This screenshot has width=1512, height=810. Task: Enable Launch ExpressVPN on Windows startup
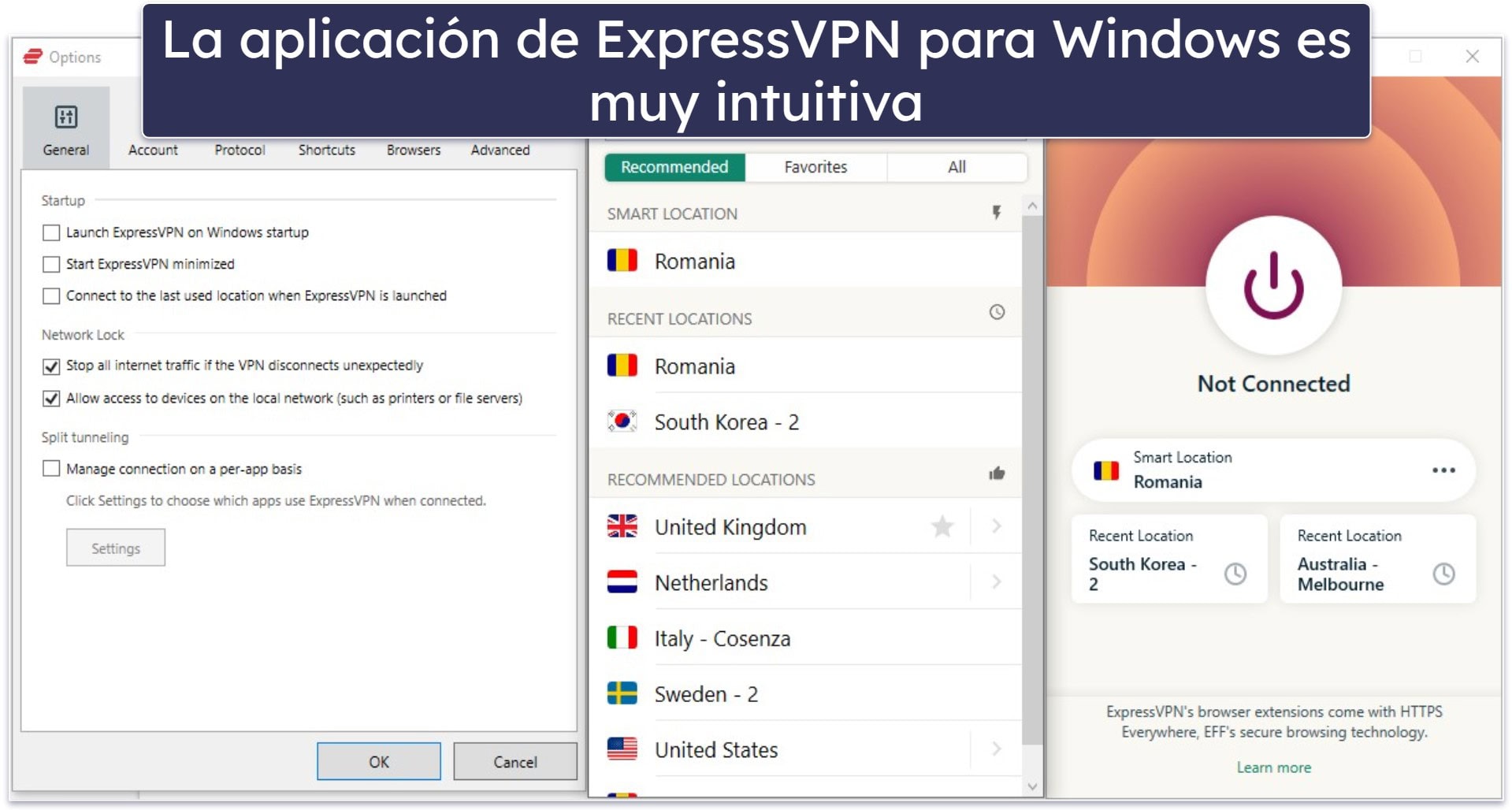51,232
